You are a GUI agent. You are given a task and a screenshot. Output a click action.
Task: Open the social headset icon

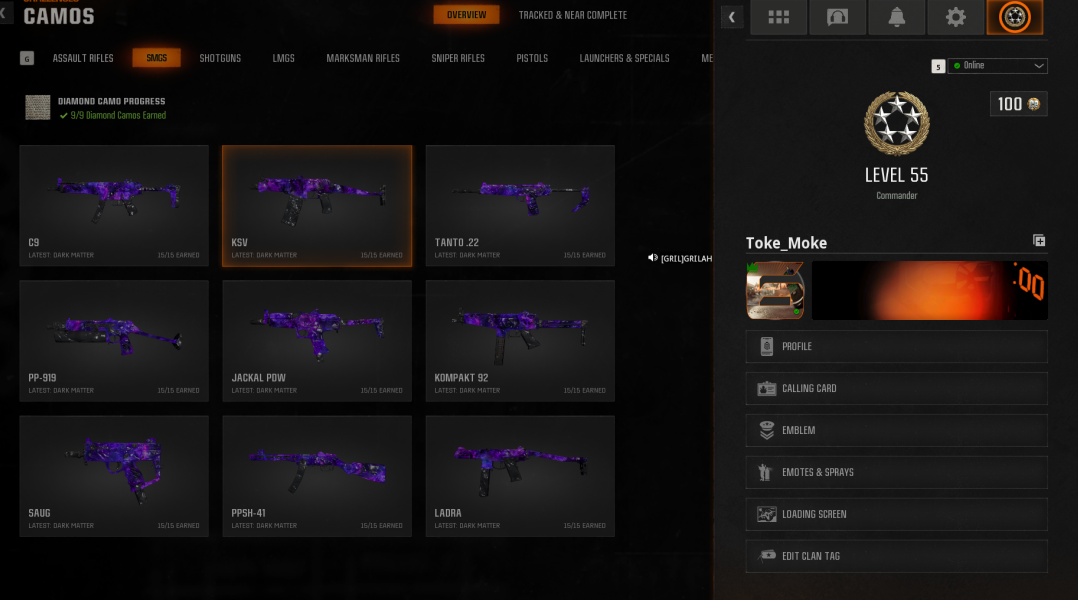837,17
